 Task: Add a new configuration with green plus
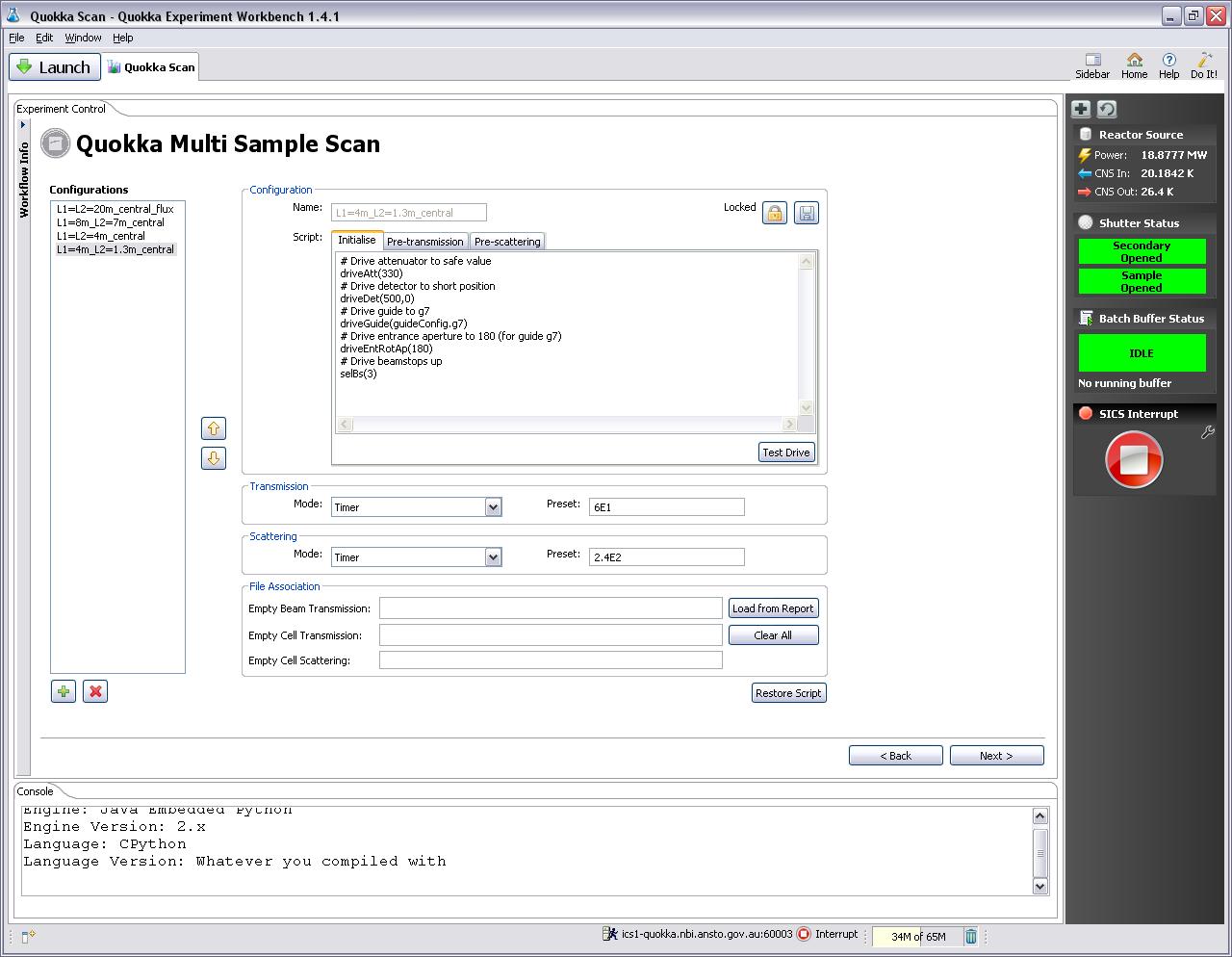click(64, 691)
